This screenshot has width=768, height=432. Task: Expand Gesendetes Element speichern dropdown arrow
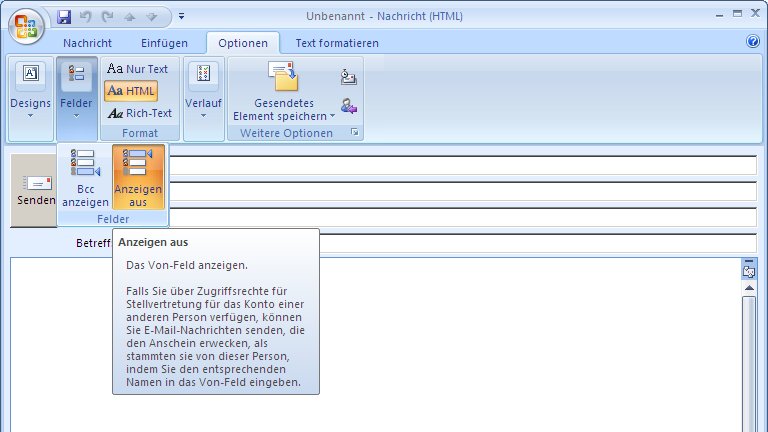(x=333, y=116)
